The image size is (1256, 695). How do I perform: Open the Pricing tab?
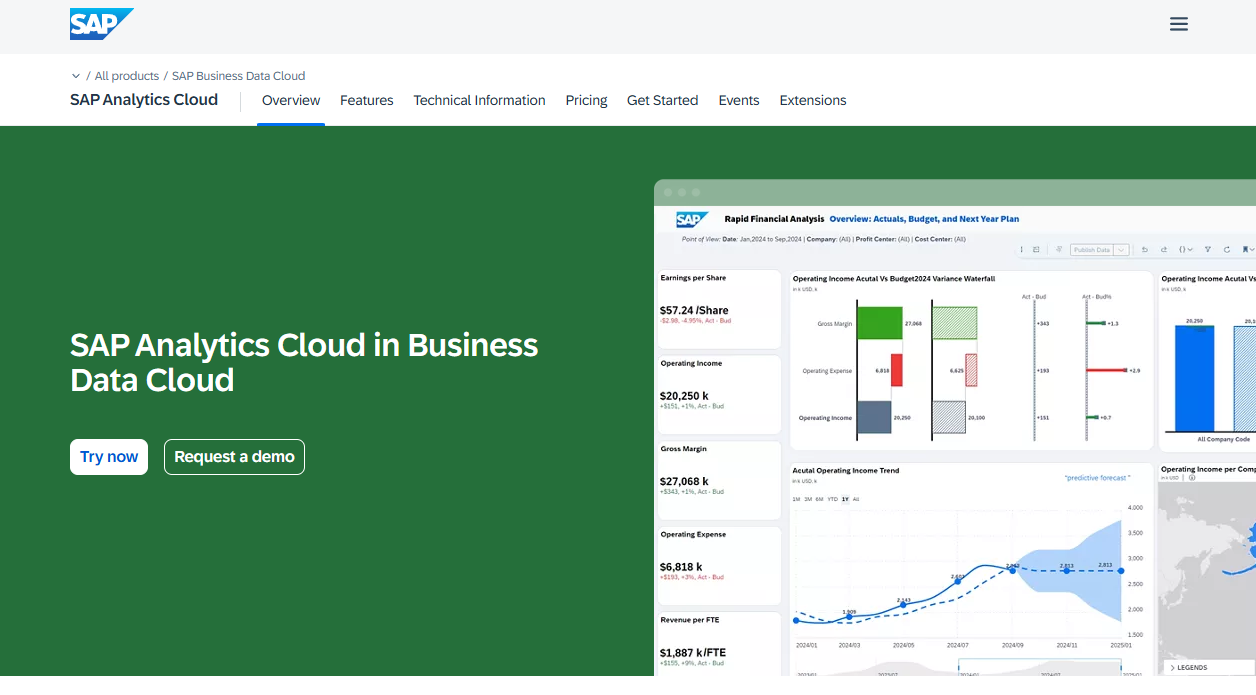click(x=586, y=100)
